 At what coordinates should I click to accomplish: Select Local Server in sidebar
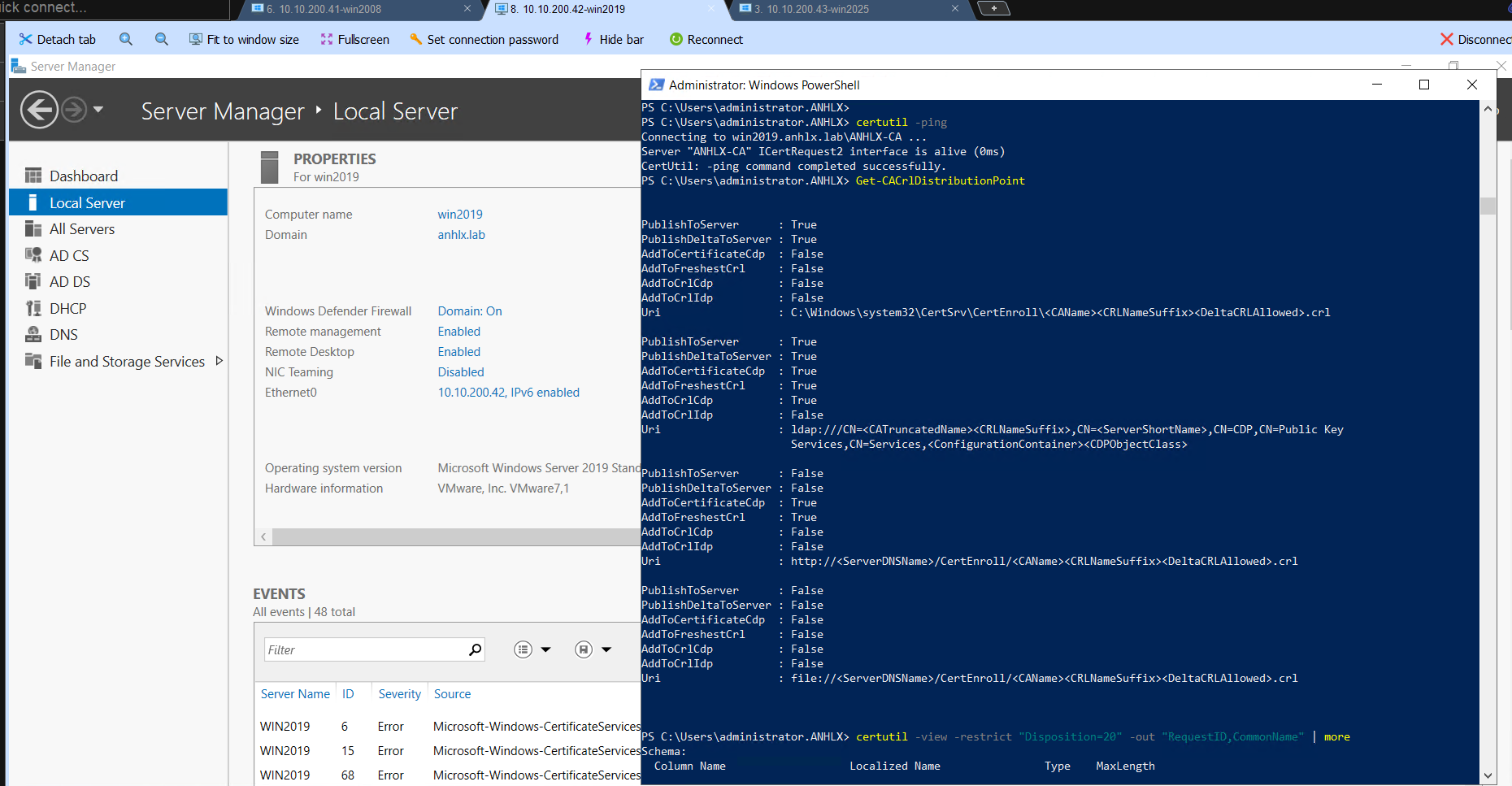click(118, 202)
